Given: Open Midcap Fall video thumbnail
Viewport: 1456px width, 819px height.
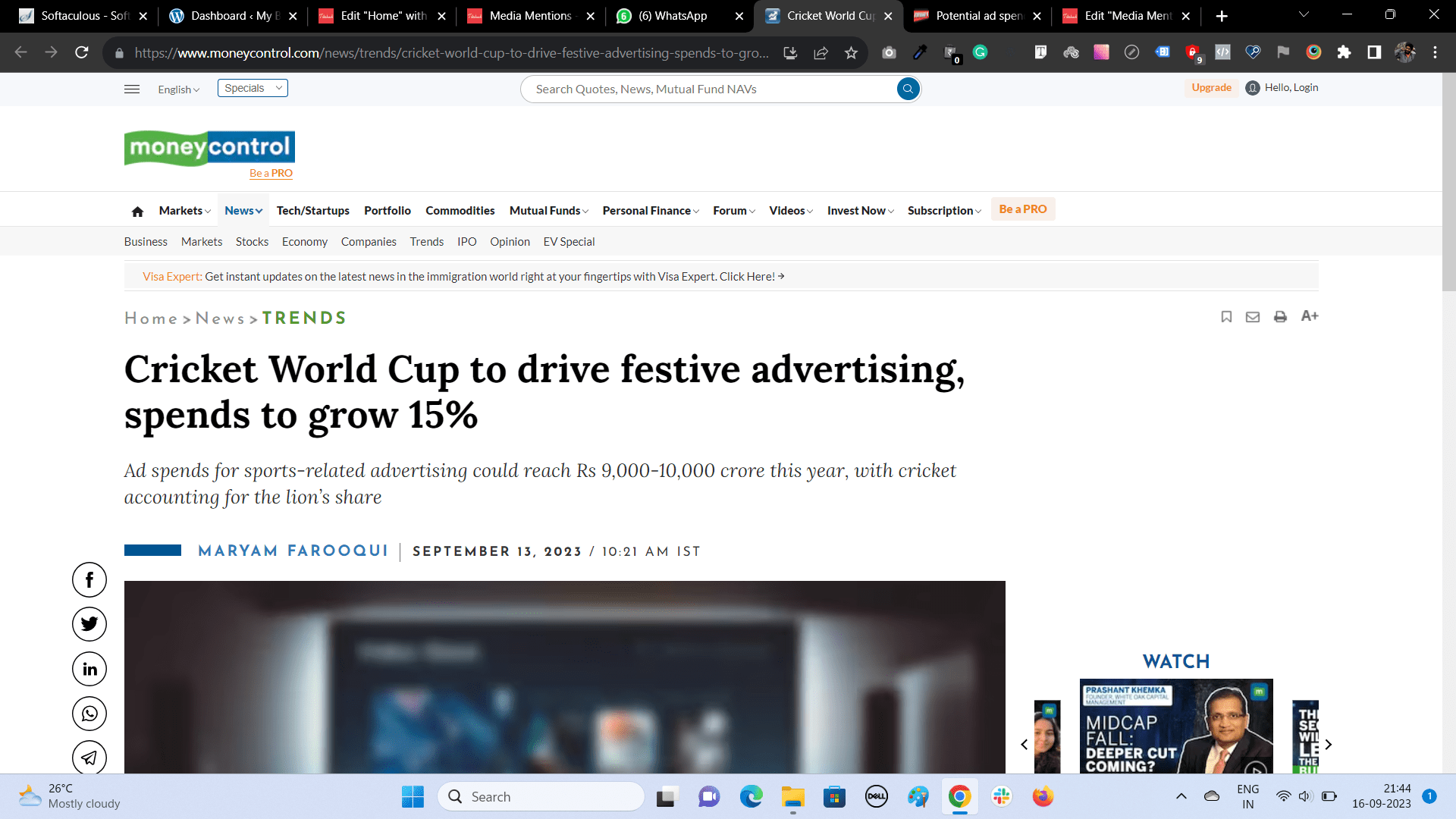Looking at the screenshot, I should tap(1176, 726).
